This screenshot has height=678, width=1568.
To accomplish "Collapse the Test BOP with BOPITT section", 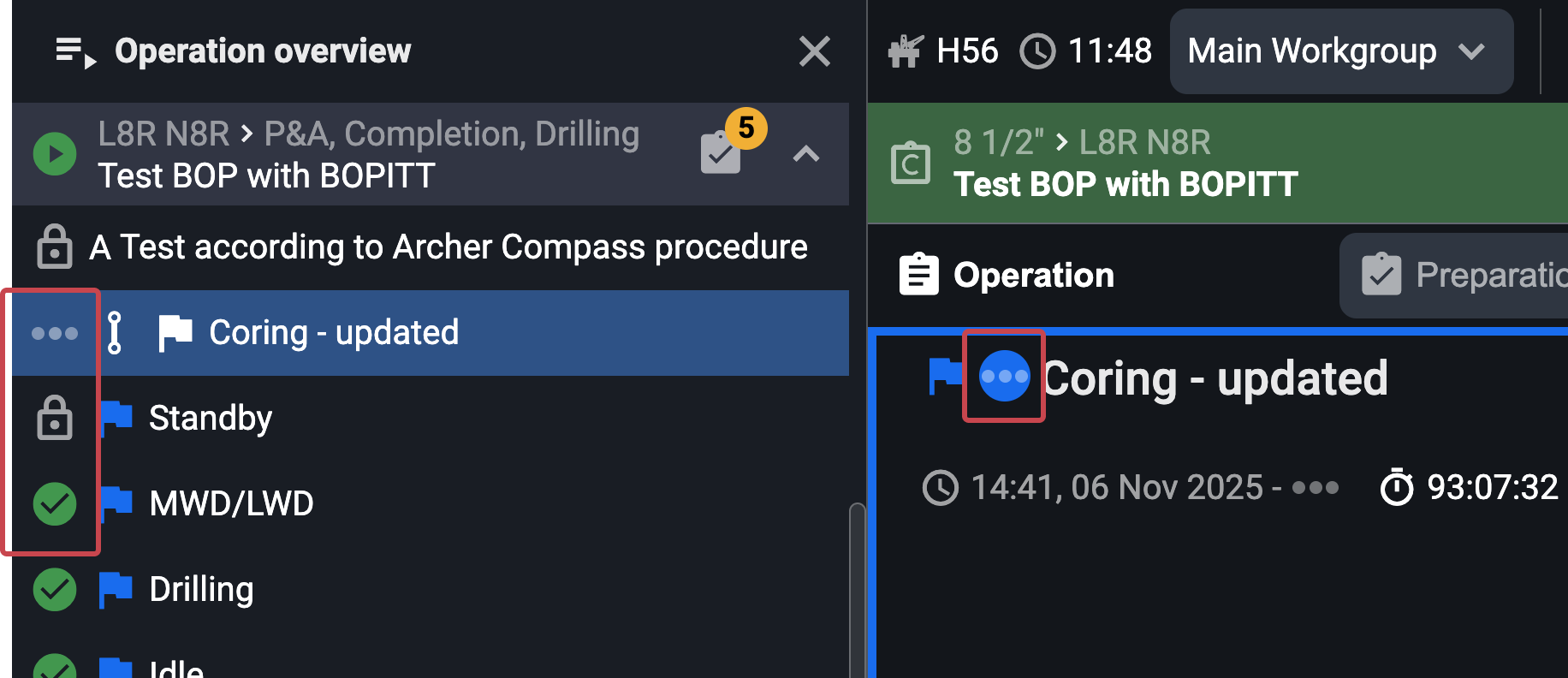I will (806, 154).
